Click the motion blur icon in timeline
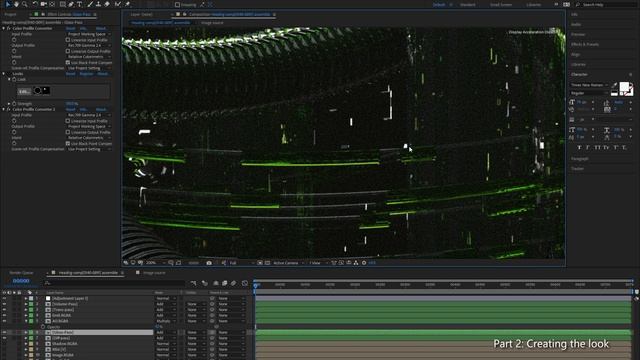The image size is (640, 360). click(x=233, y=283)
